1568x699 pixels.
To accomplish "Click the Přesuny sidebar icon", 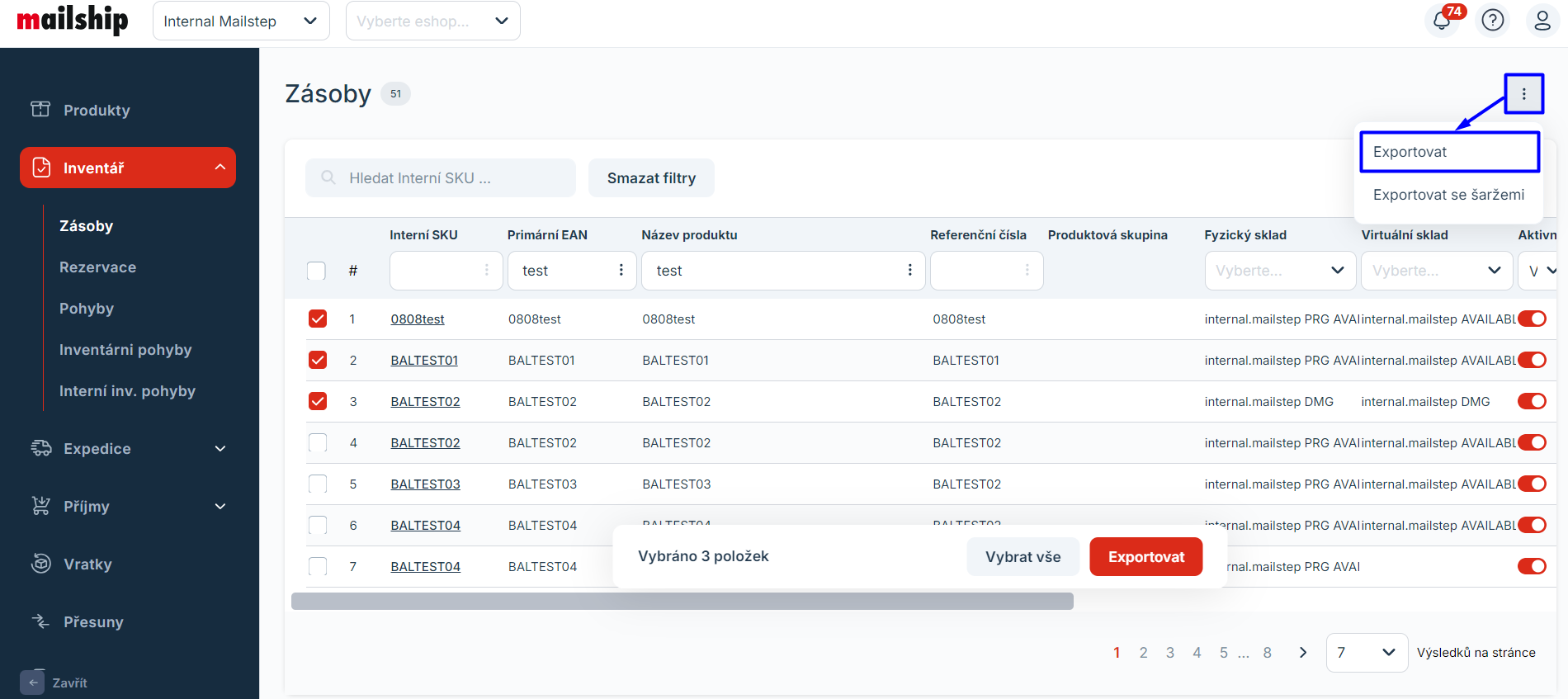I will 40,621.
